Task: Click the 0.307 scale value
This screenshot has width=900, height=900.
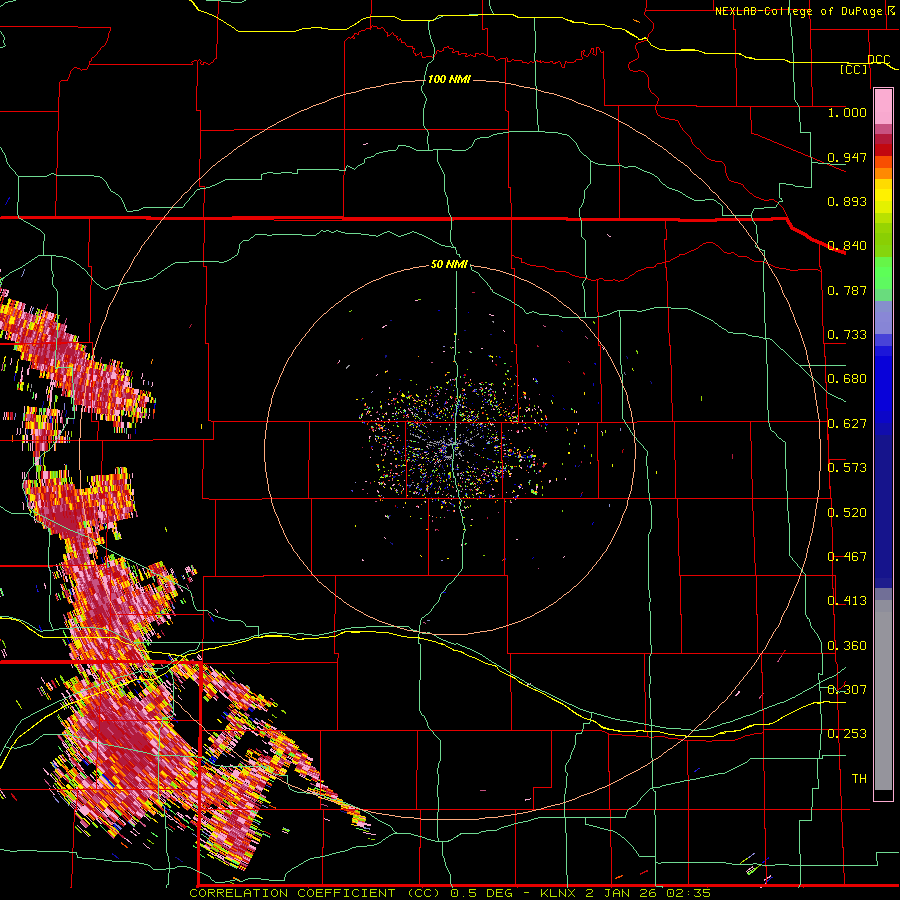Action: (x=847, y=690)
